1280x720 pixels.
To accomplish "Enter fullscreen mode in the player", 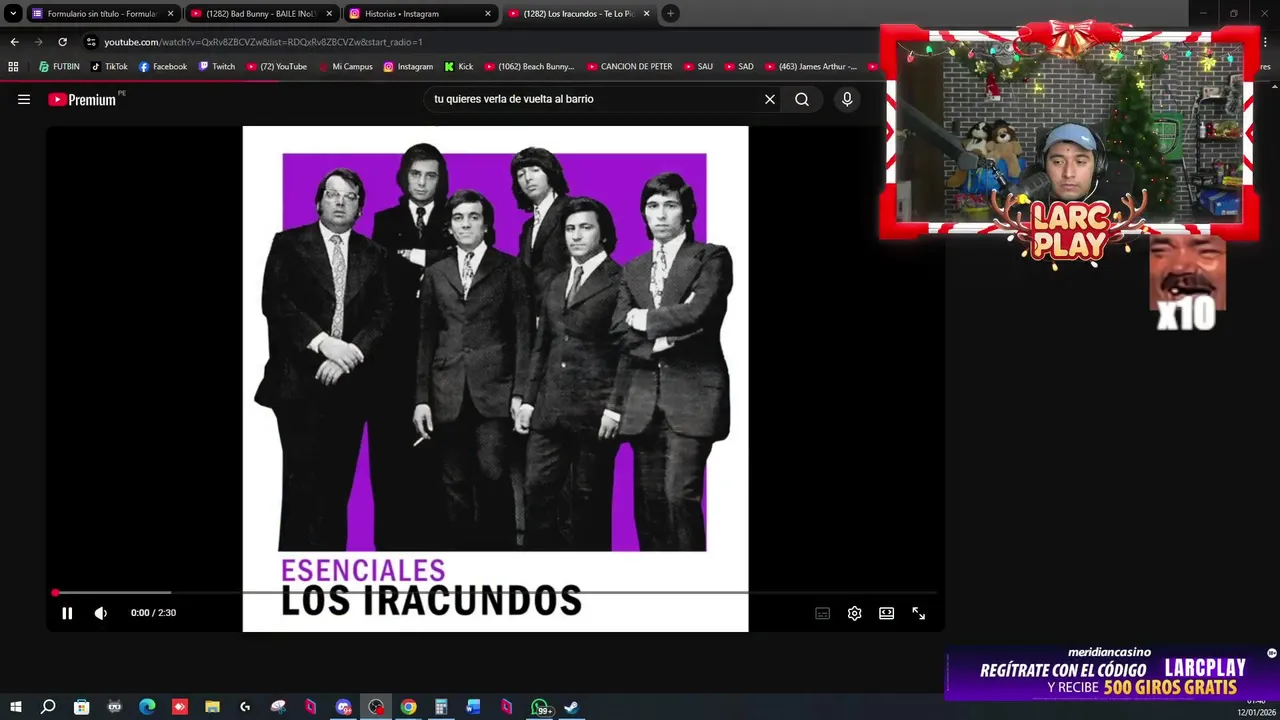I will coord(918,613).
